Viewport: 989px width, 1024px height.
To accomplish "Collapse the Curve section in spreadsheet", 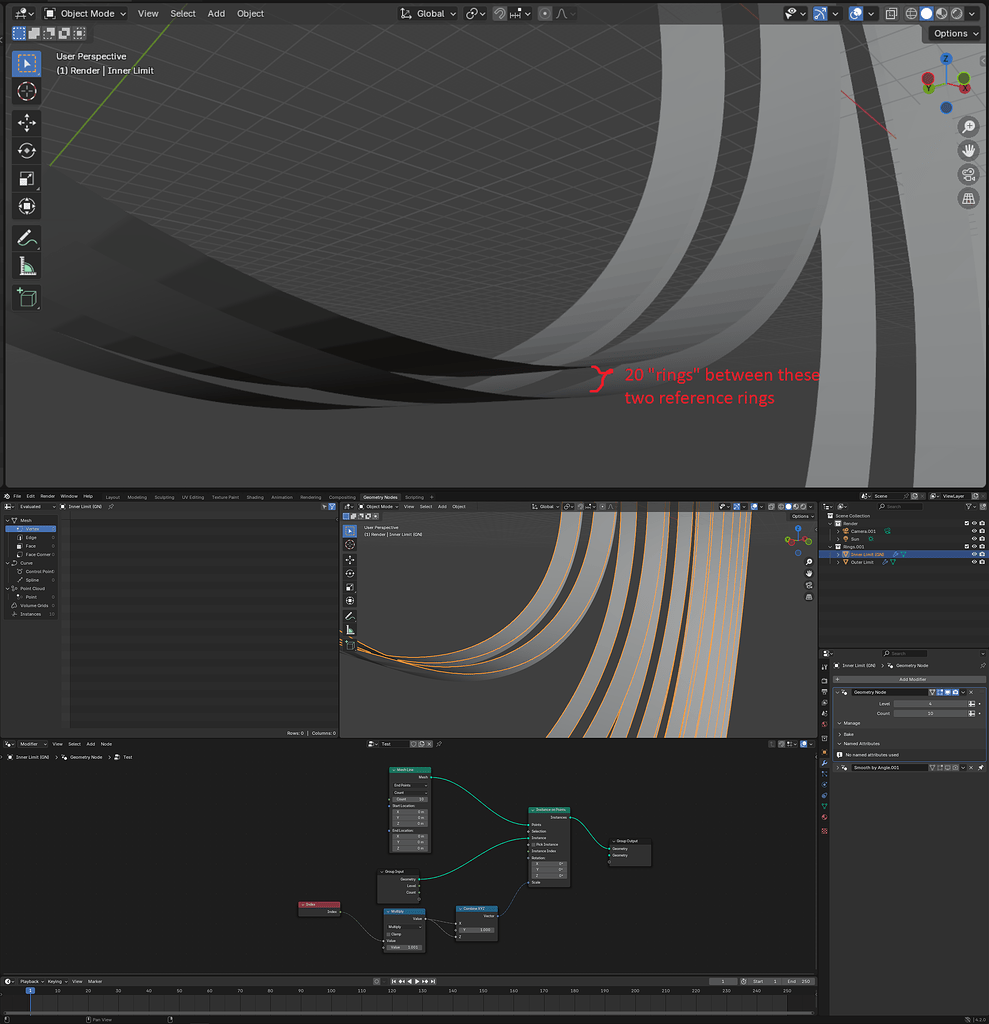I will pos(8,563).
